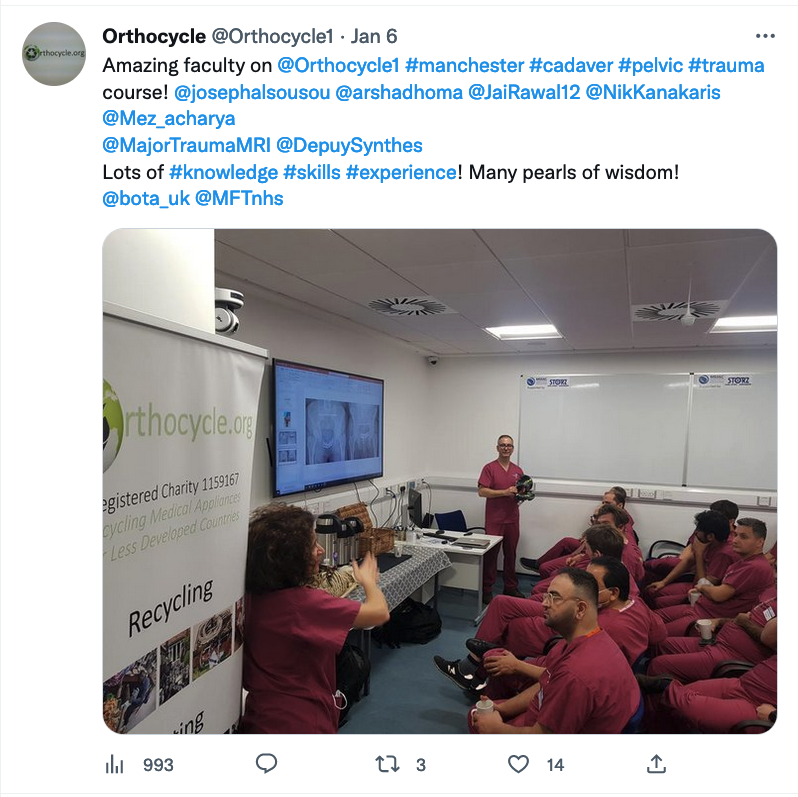Open the #manchester hashtag
The width and height of the screenshot is (798, 797).
coord(464,65)
